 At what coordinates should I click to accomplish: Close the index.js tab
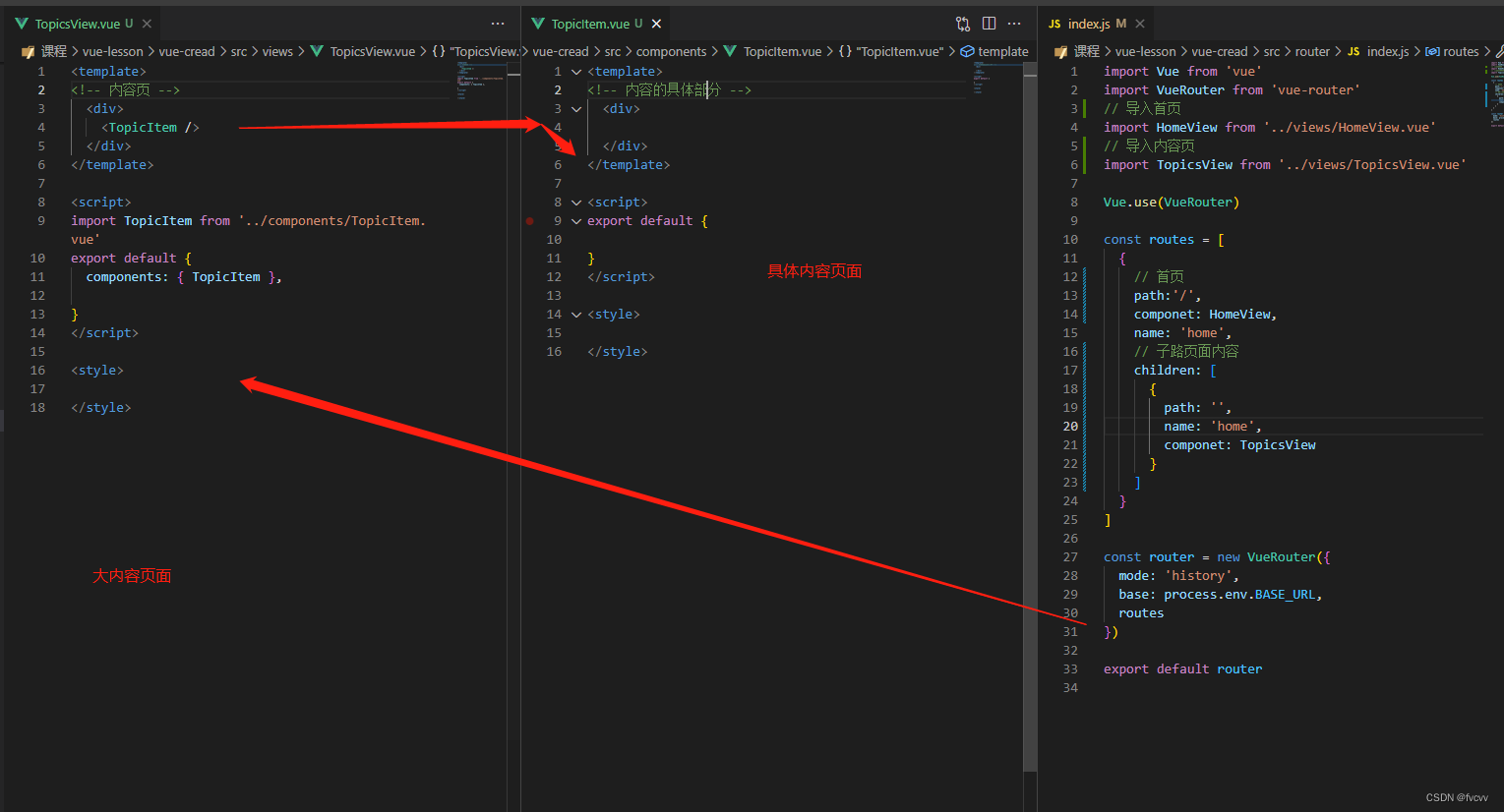pyautogui.click(x=1140, y=24)
